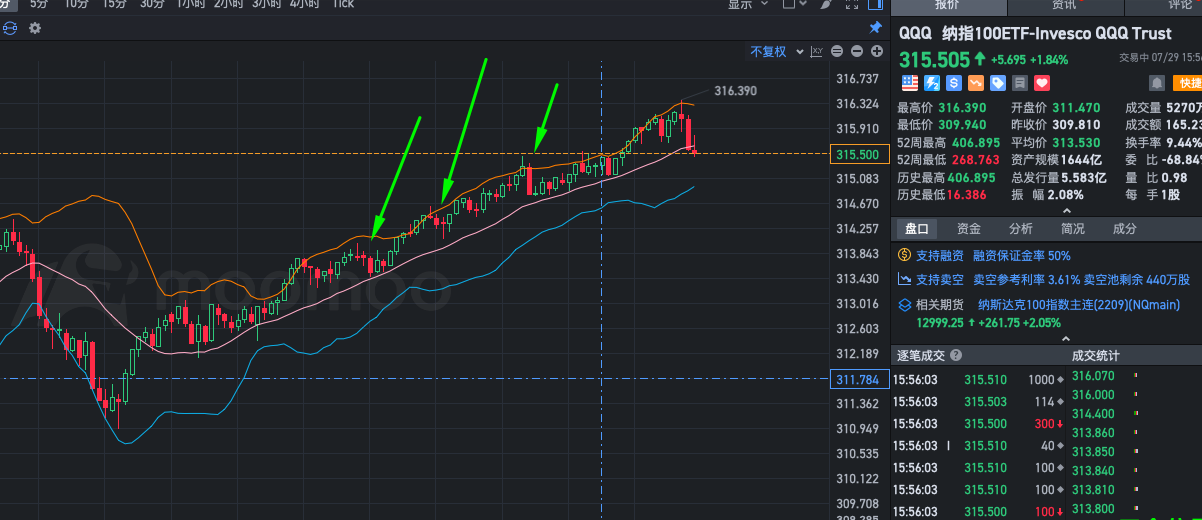The height and width of the screenshot is (520, 1202).
Task: Click the blue lightning bolt icon
Action: click(931, 83)
